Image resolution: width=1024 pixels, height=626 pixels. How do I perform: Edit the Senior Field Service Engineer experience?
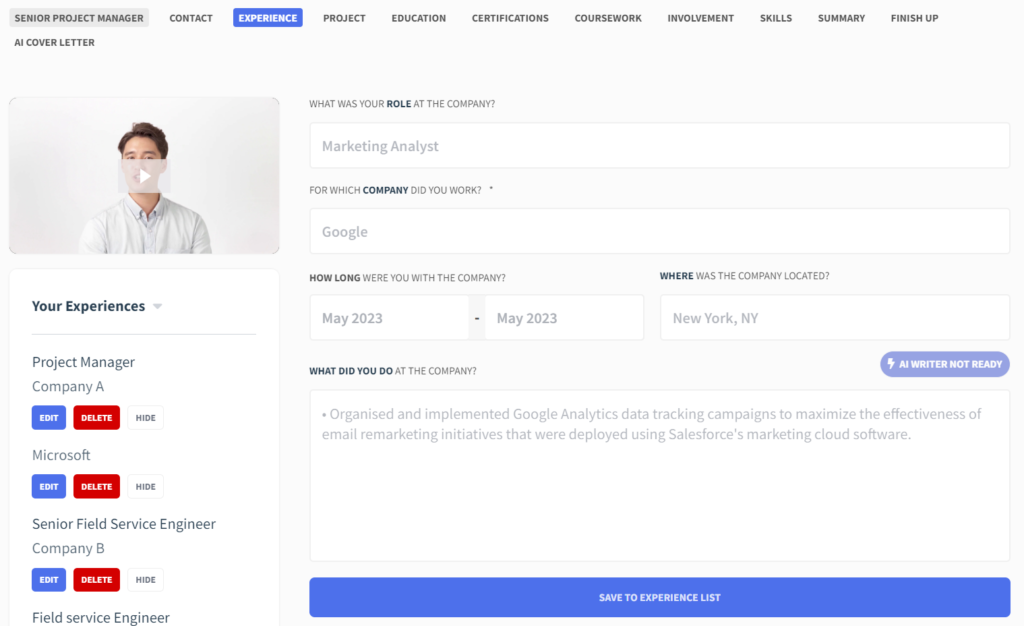[49, 580]
